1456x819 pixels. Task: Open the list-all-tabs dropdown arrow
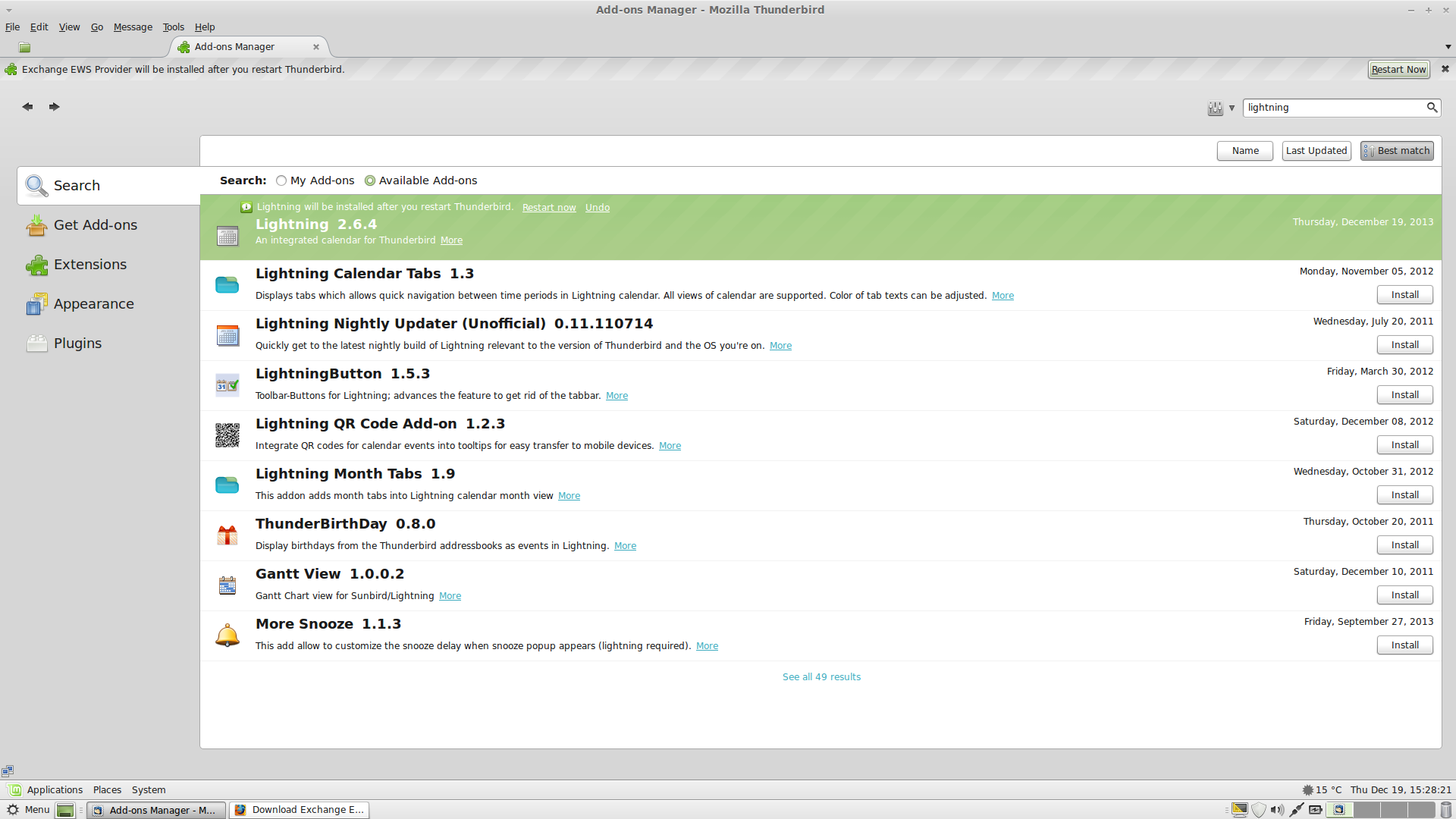[x=1448, y=47]
